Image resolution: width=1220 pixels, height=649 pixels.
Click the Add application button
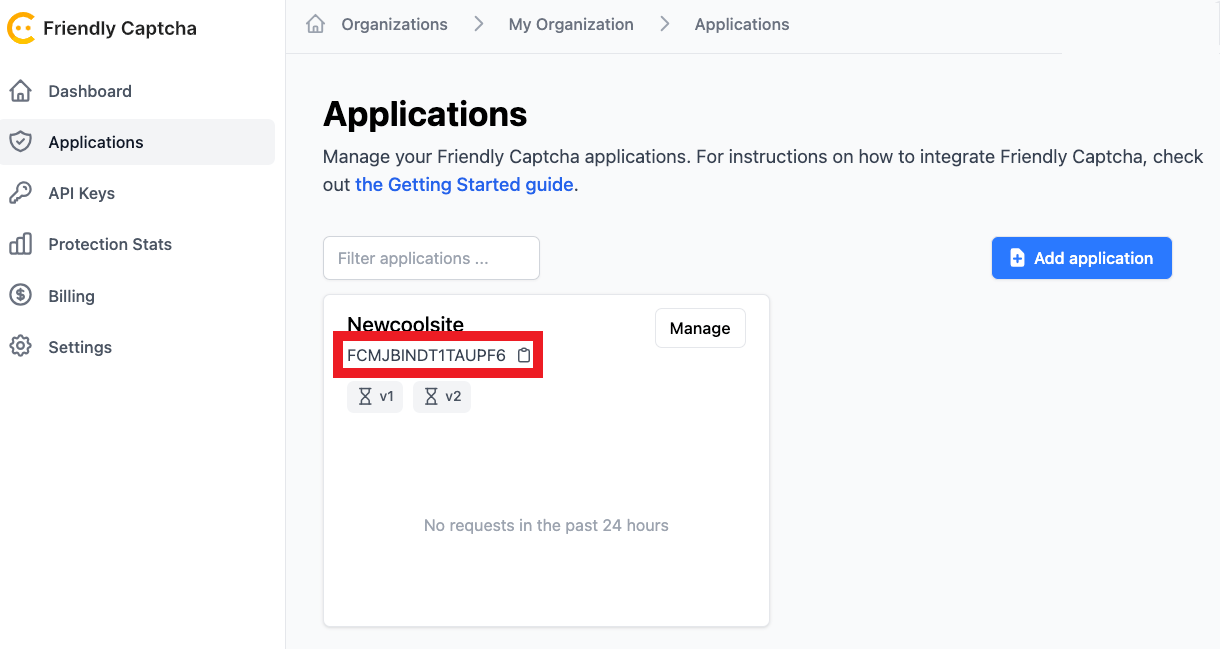point(1081,258)
